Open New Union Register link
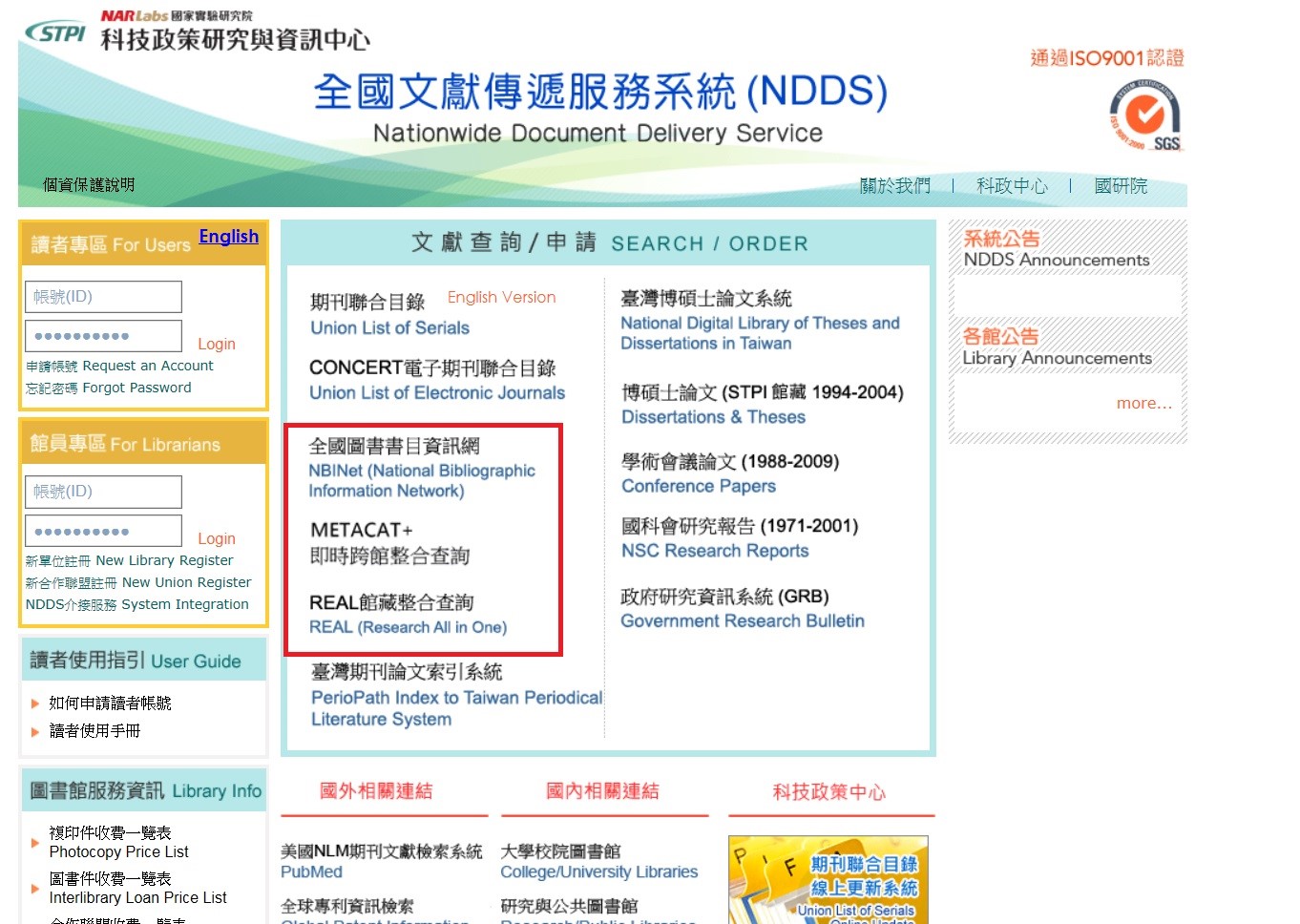Viewport: 1300px width, 924px height. 138,582
